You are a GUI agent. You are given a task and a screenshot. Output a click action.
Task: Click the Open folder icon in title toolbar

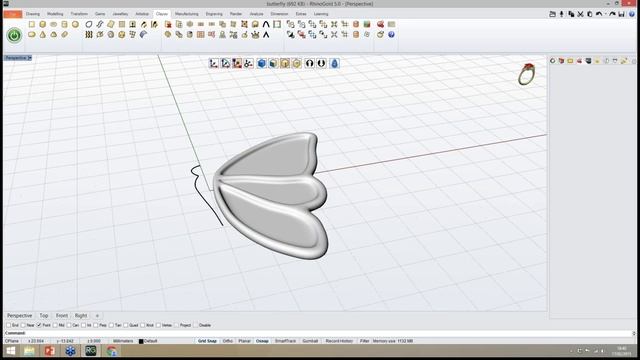click(x=552, y=14)
